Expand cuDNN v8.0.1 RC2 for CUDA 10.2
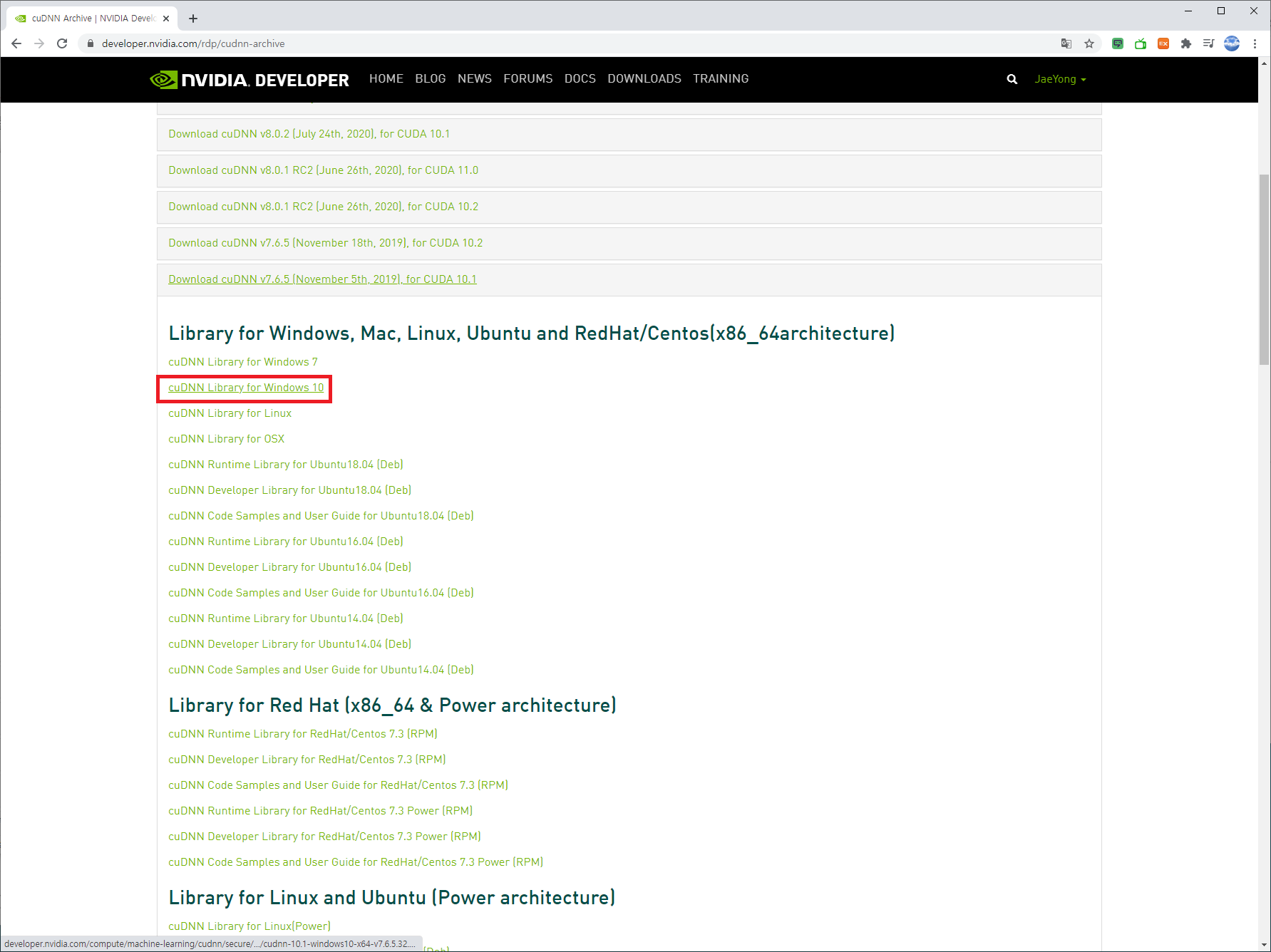 point(629,207)
